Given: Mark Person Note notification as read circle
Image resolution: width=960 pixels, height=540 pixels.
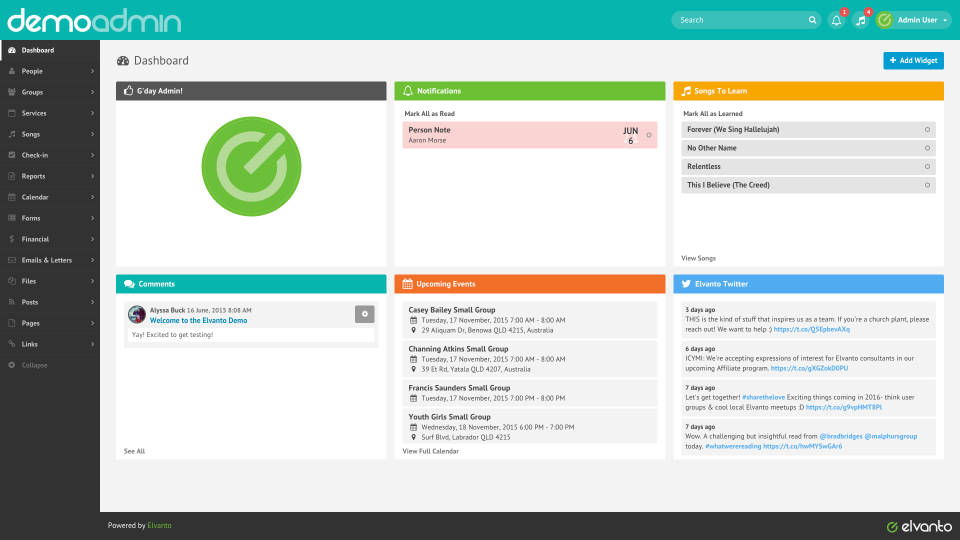Looking at the screenshot, I should click(649, 135).
